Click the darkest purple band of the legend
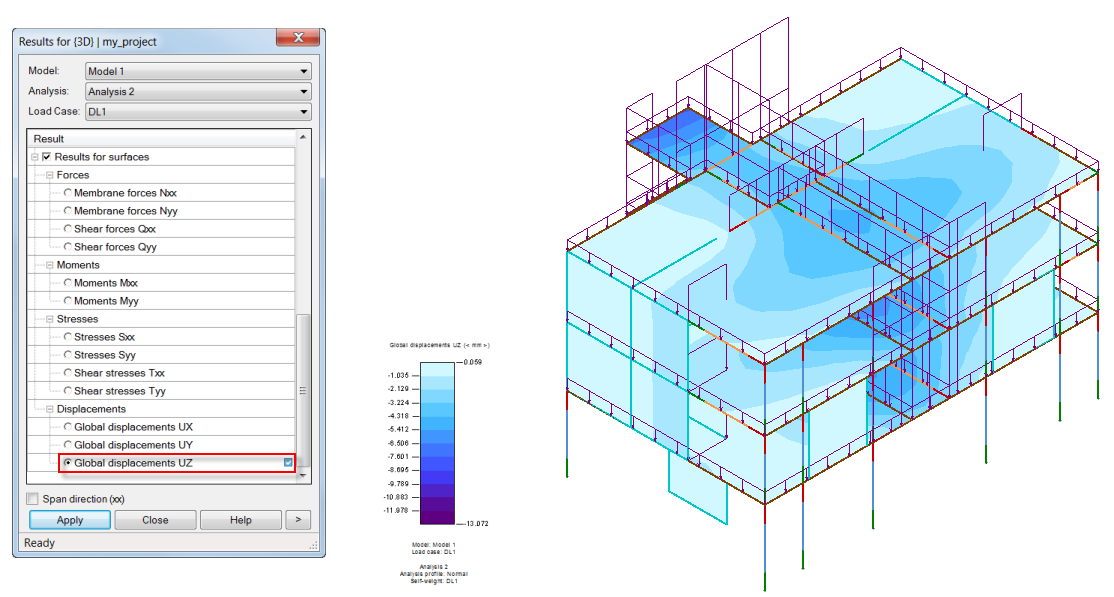 pos(437,517)
